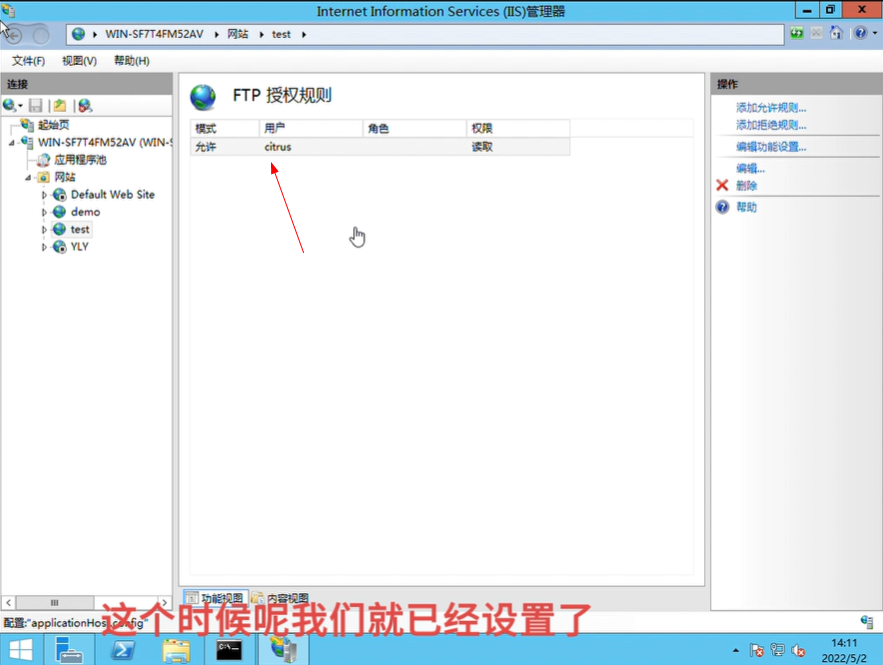The height and width of the screenshot is (665, 883).
Task: Click the Back navigation arrow button
Action: [x=15, y=35]
